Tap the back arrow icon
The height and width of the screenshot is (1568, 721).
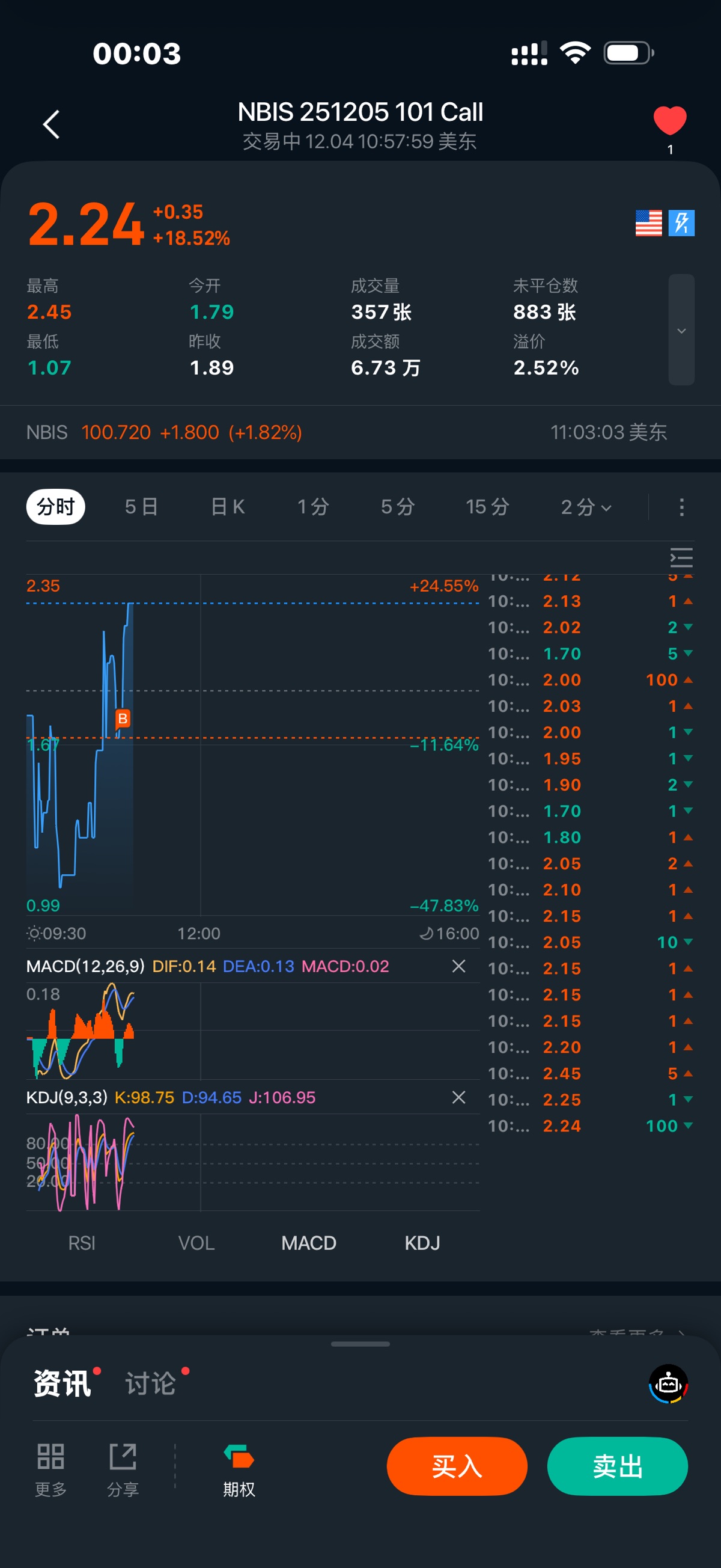[x=52, y=125]
